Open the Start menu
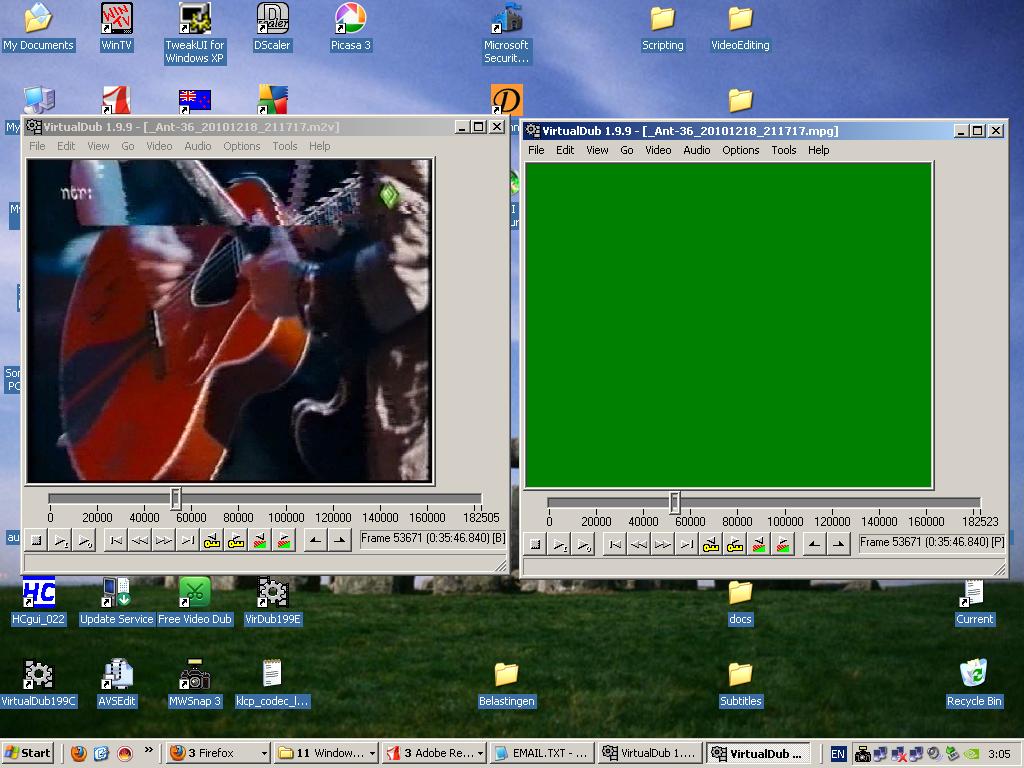The width and height of the screenshot is (1024, 768). [x=27, y=753]
